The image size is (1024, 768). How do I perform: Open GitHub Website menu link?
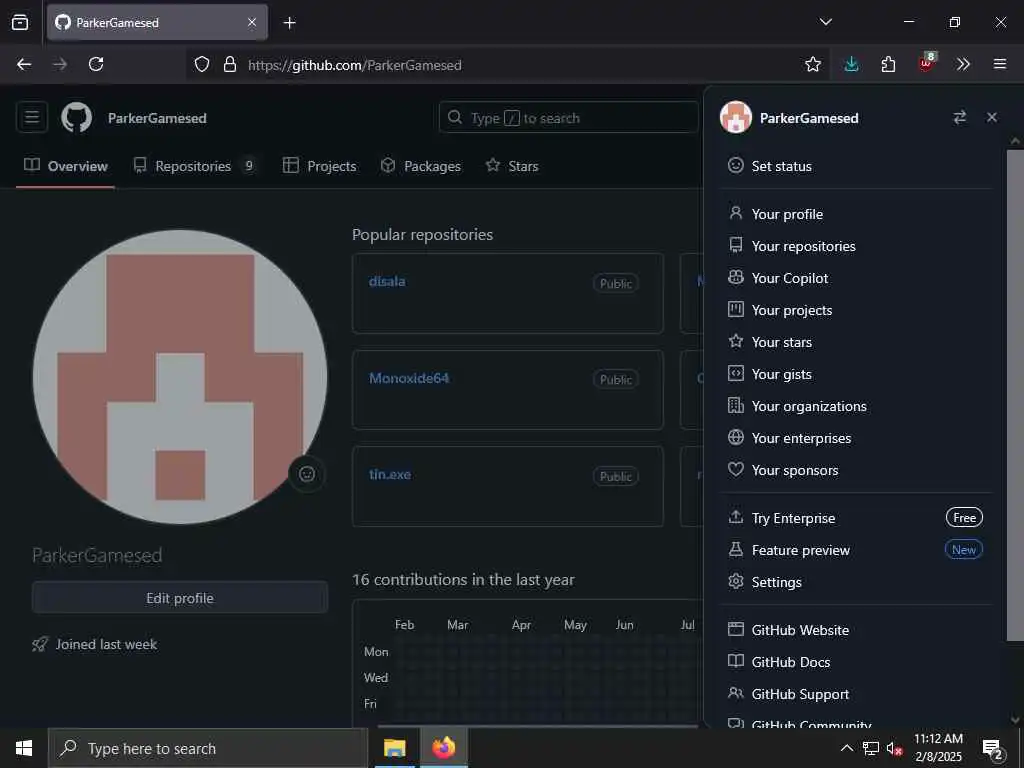(856, 630)
